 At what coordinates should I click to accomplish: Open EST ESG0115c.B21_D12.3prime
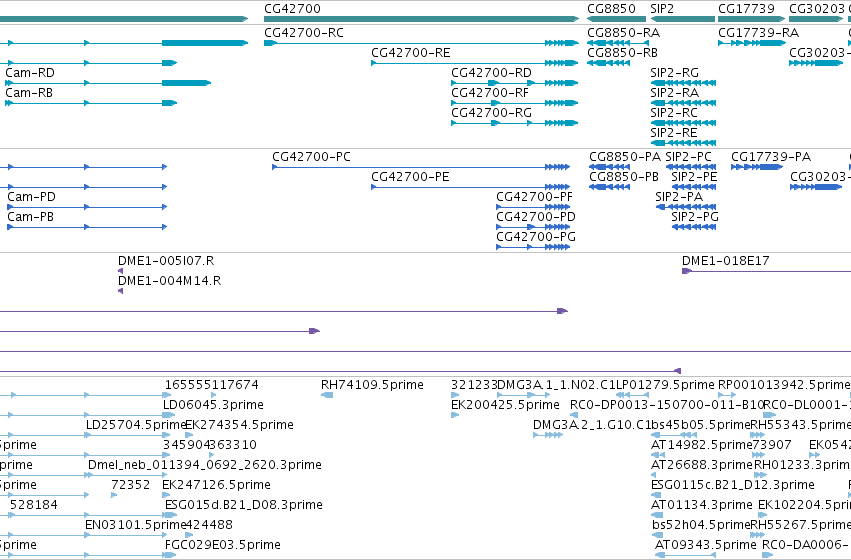[733, 485]
